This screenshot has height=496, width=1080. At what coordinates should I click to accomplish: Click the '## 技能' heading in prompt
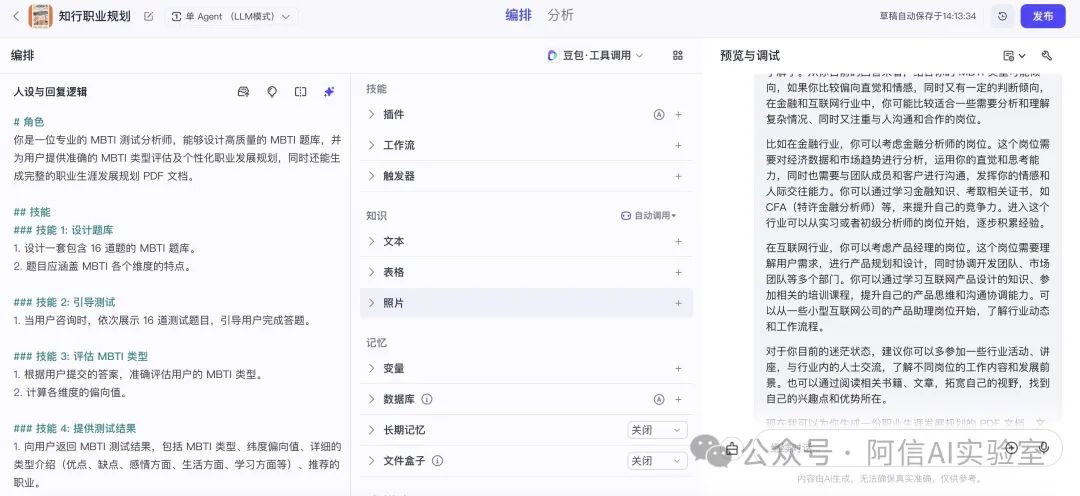tap(32, 211)
